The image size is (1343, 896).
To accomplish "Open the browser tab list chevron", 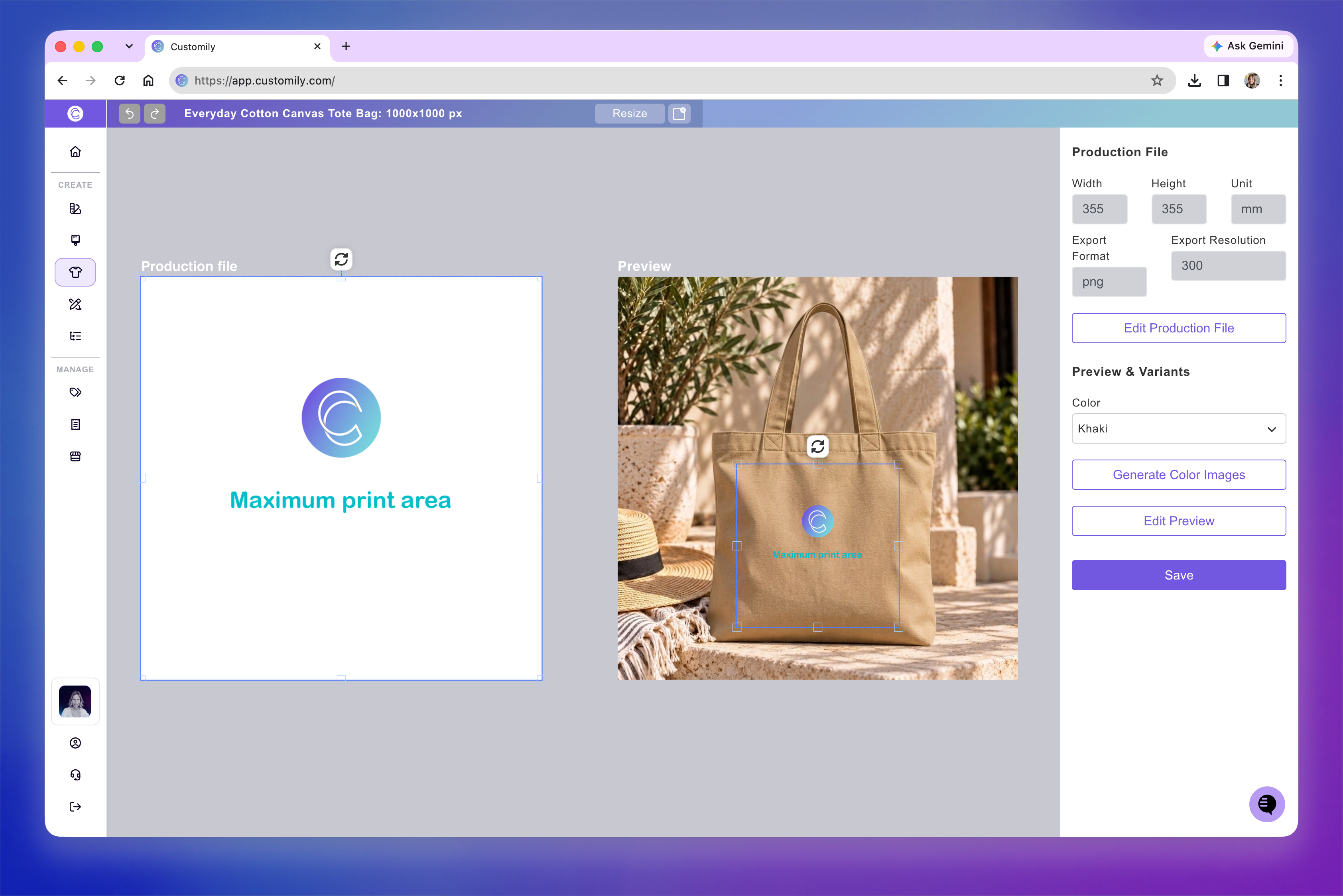I will [129, 46].
